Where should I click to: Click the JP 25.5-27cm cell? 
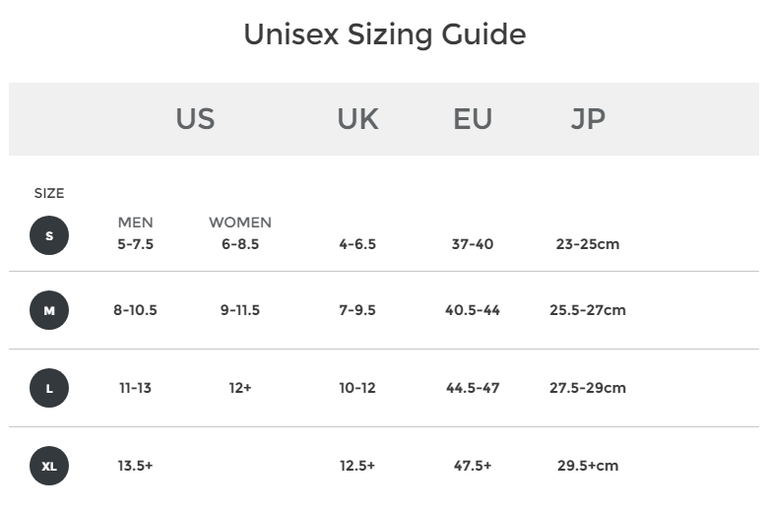pos(587,310)
